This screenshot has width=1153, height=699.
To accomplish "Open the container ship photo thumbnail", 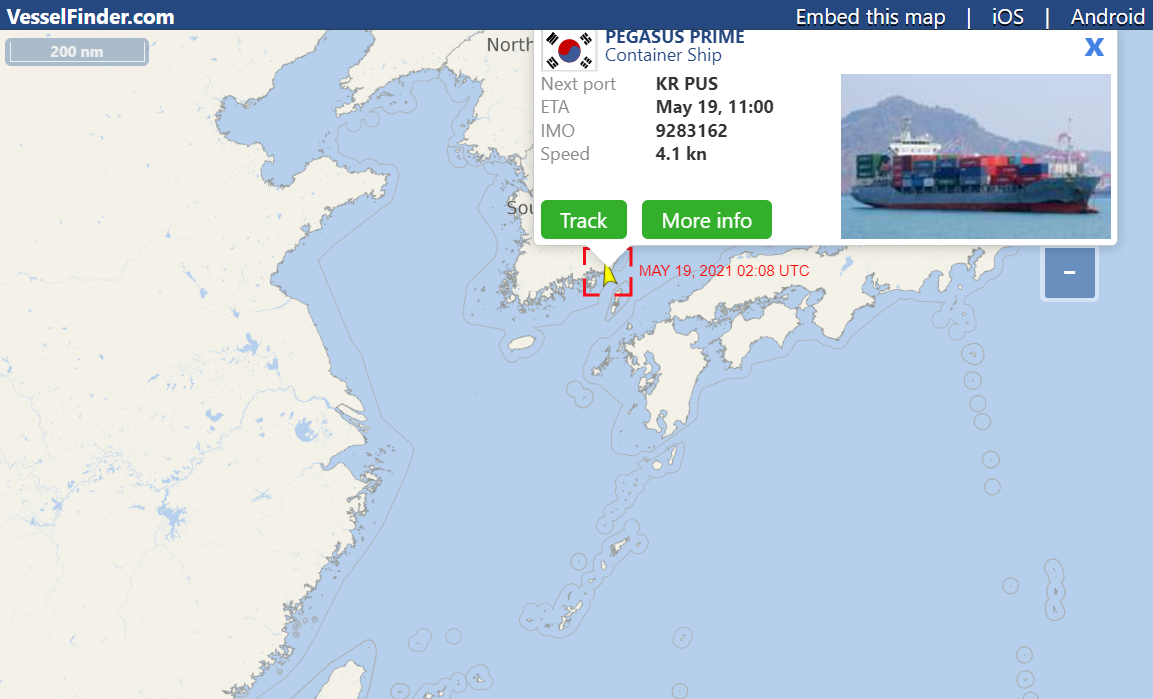I will click(976, 157).
